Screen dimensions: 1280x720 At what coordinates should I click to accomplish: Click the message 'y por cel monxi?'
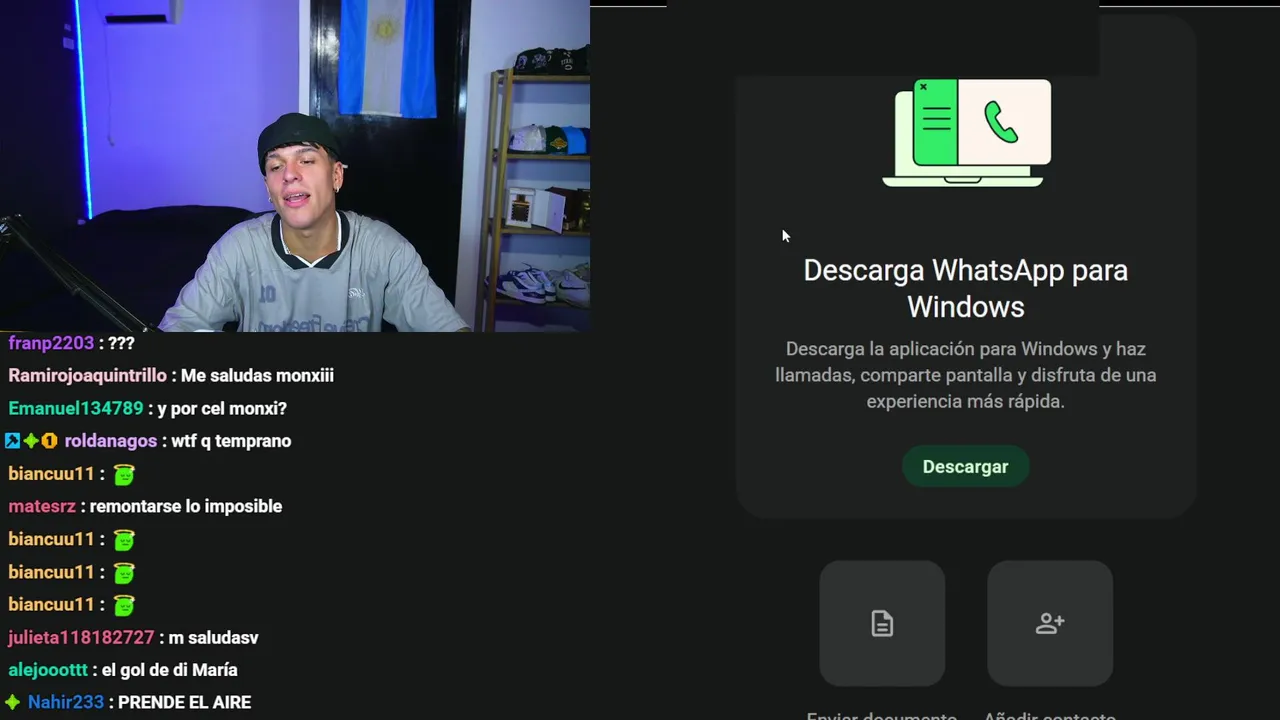coord(222,409)
